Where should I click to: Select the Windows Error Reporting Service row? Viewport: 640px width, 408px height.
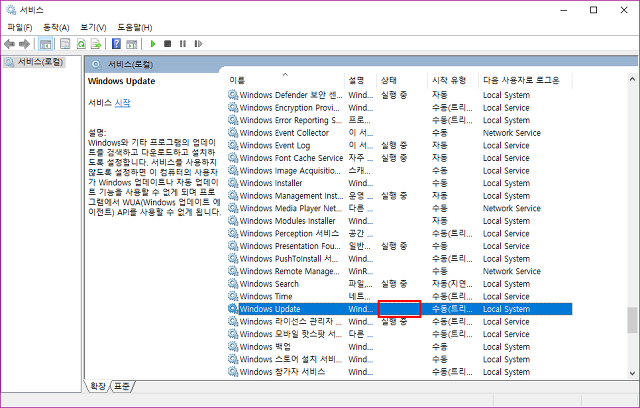point(400,120)
